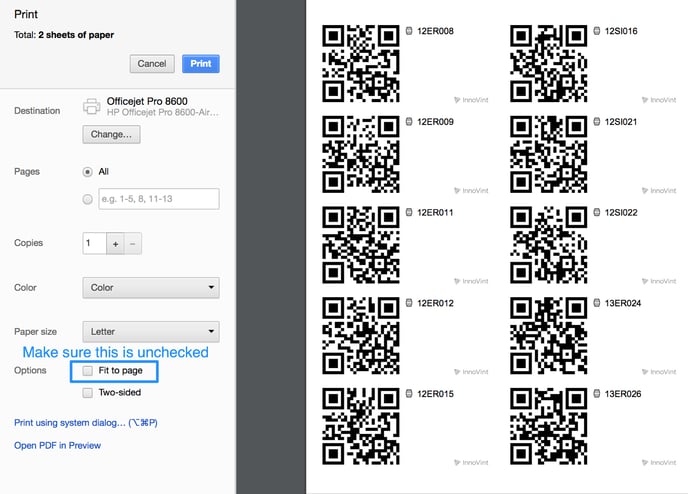Screen dimensions: 688x494
Task: Click the Officejet Pro 8600 destination name
Action: point(147,101)
